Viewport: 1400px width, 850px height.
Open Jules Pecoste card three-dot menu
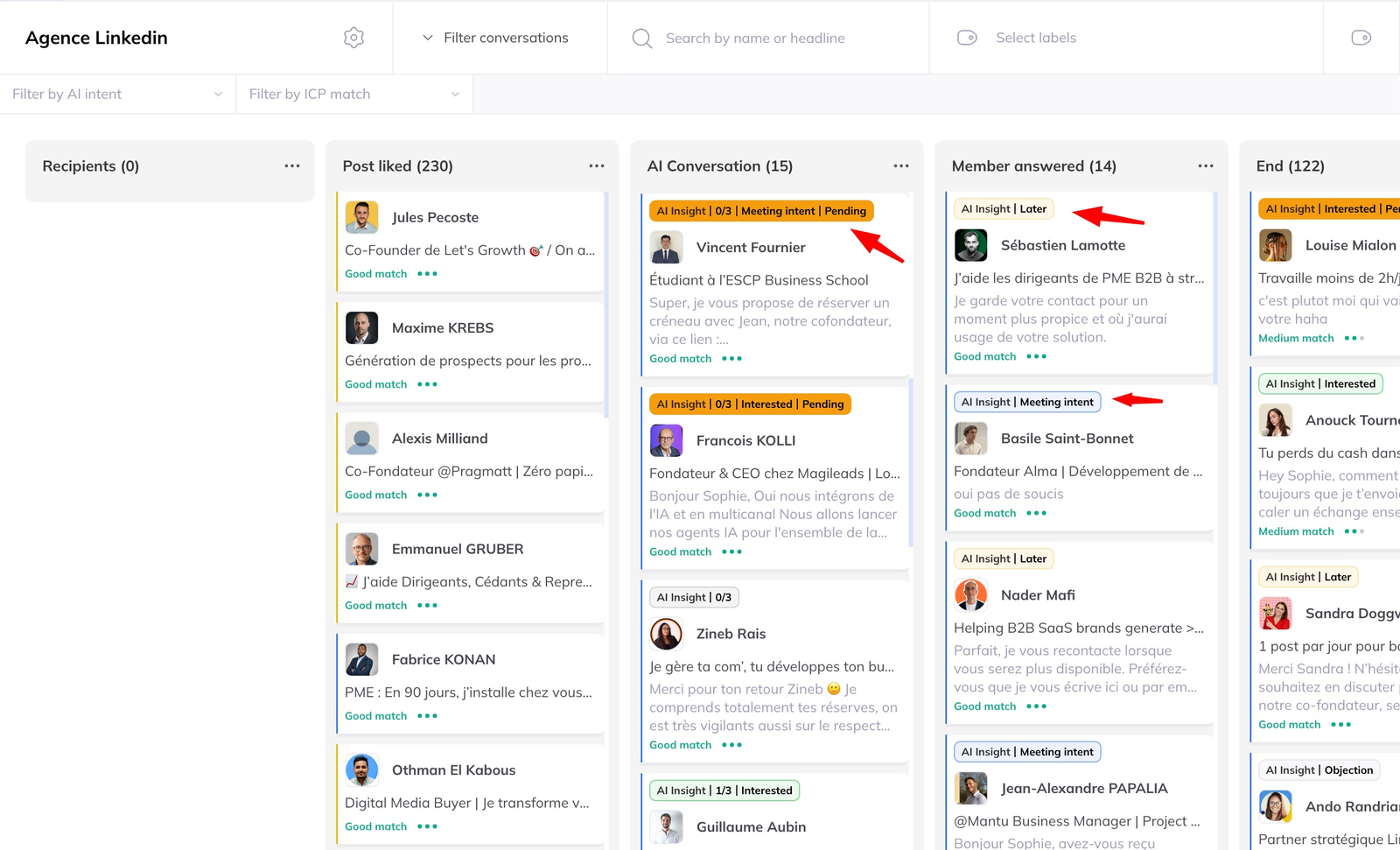click(x=427, y=274)
